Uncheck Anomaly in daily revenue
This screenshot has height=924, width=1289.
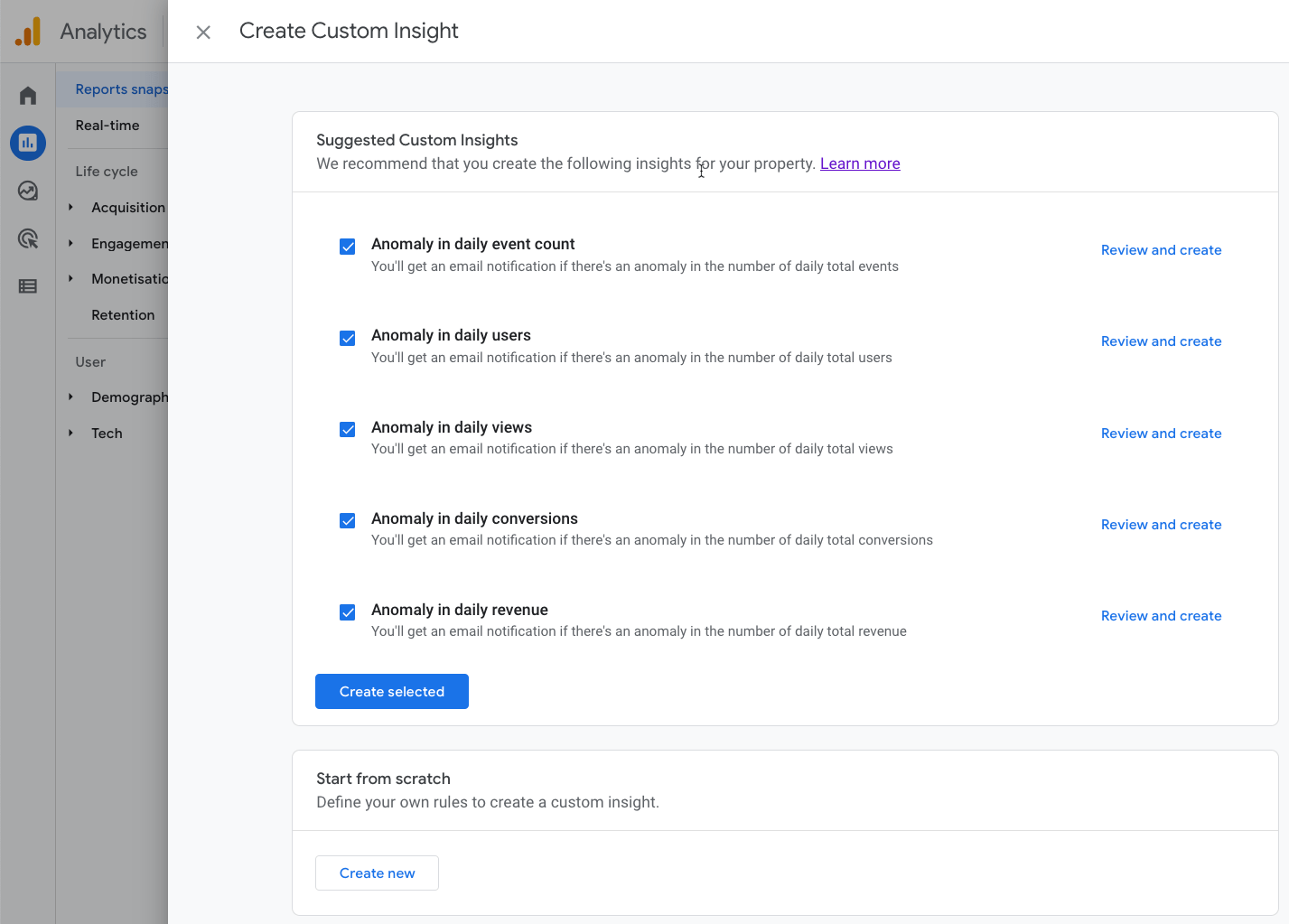pos(348,612)
